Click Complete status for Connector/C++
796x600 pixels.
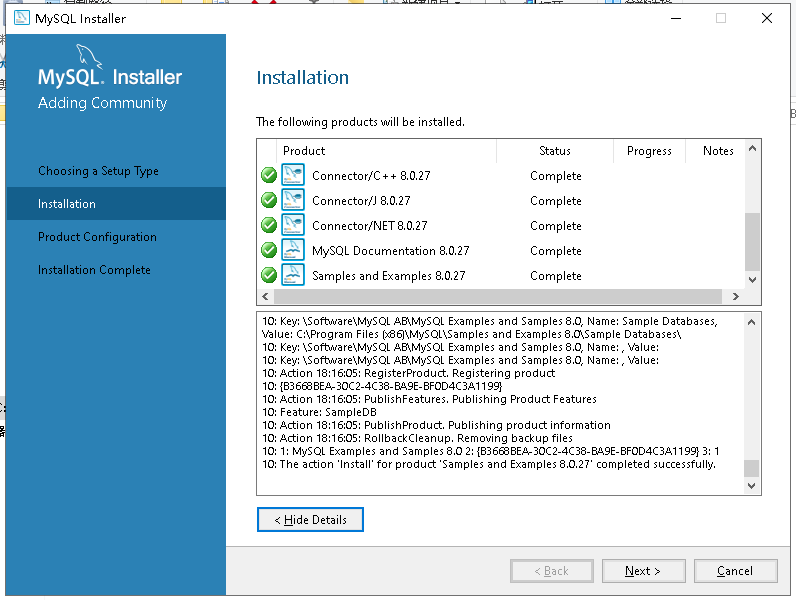pos(556,176)
